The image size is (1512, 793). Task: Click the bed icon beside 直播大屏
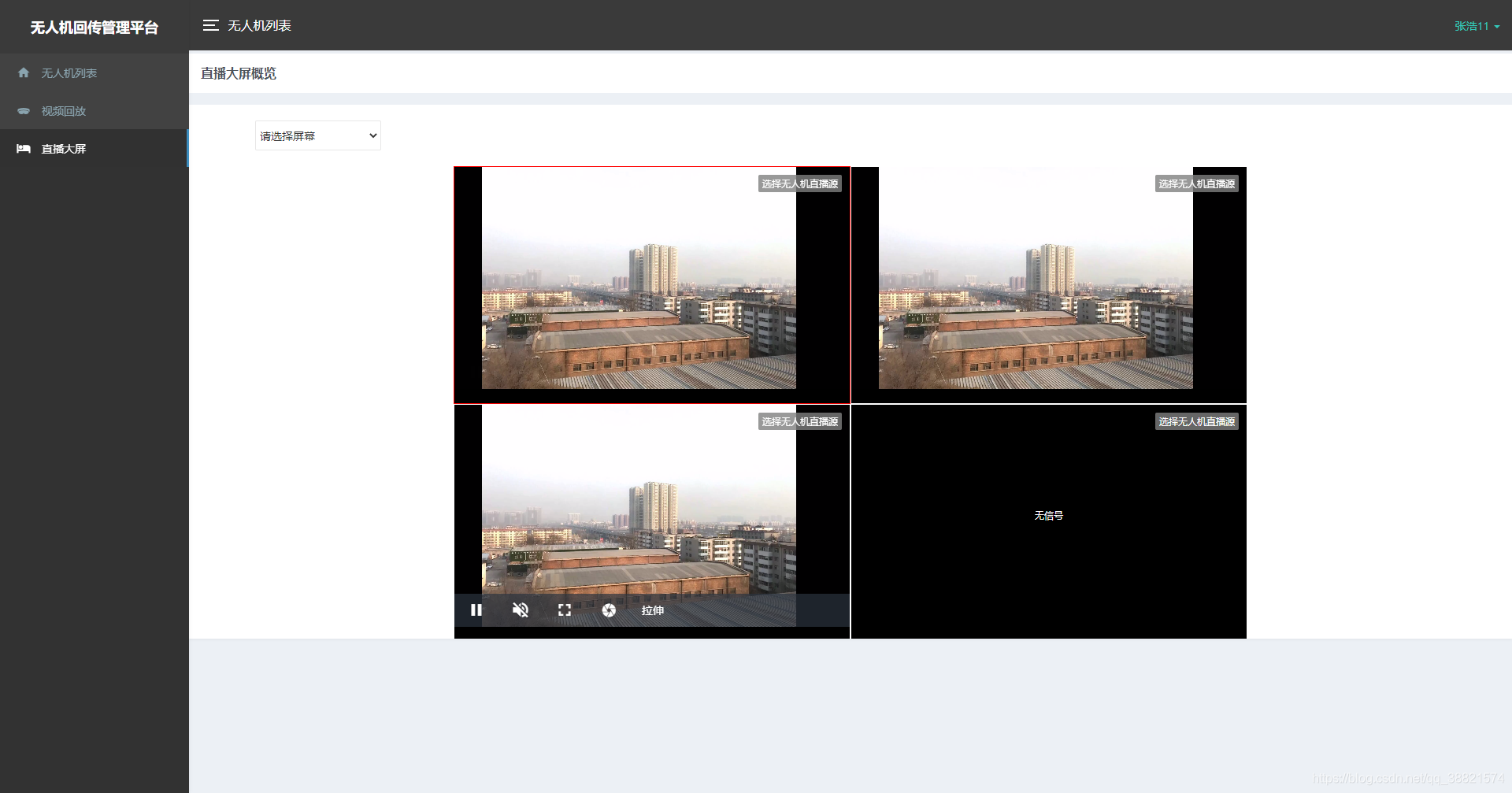tap(24, 149)
